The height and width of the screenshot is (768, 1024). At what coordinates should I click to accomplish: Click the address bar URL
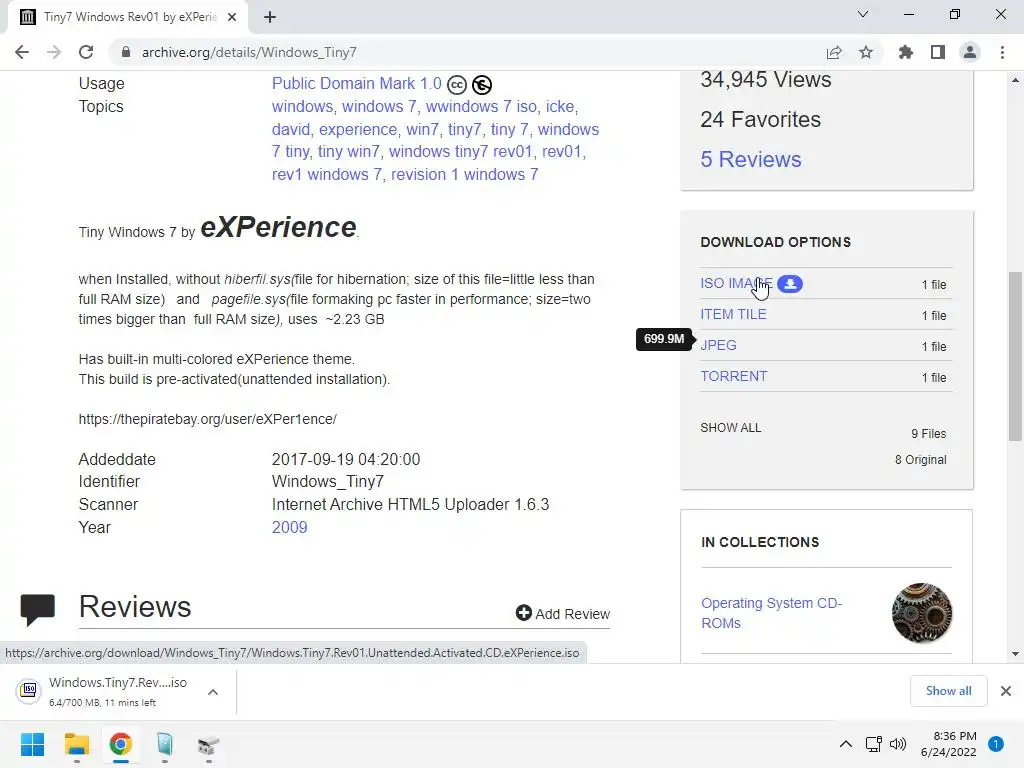[x=249, y=52]
